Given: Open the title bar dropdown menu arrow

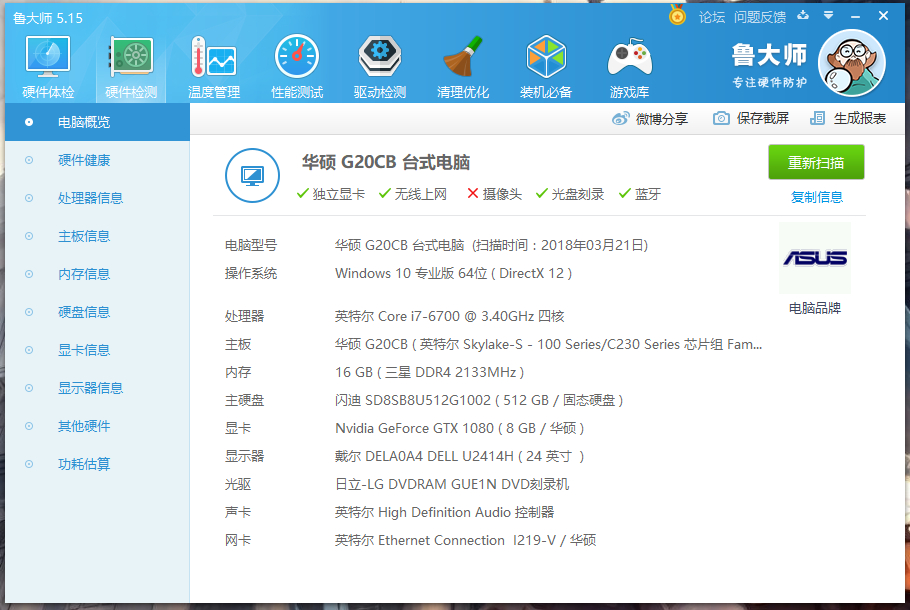Looking at the screenshot, I should pyautogui.click(x=829, y=16).
